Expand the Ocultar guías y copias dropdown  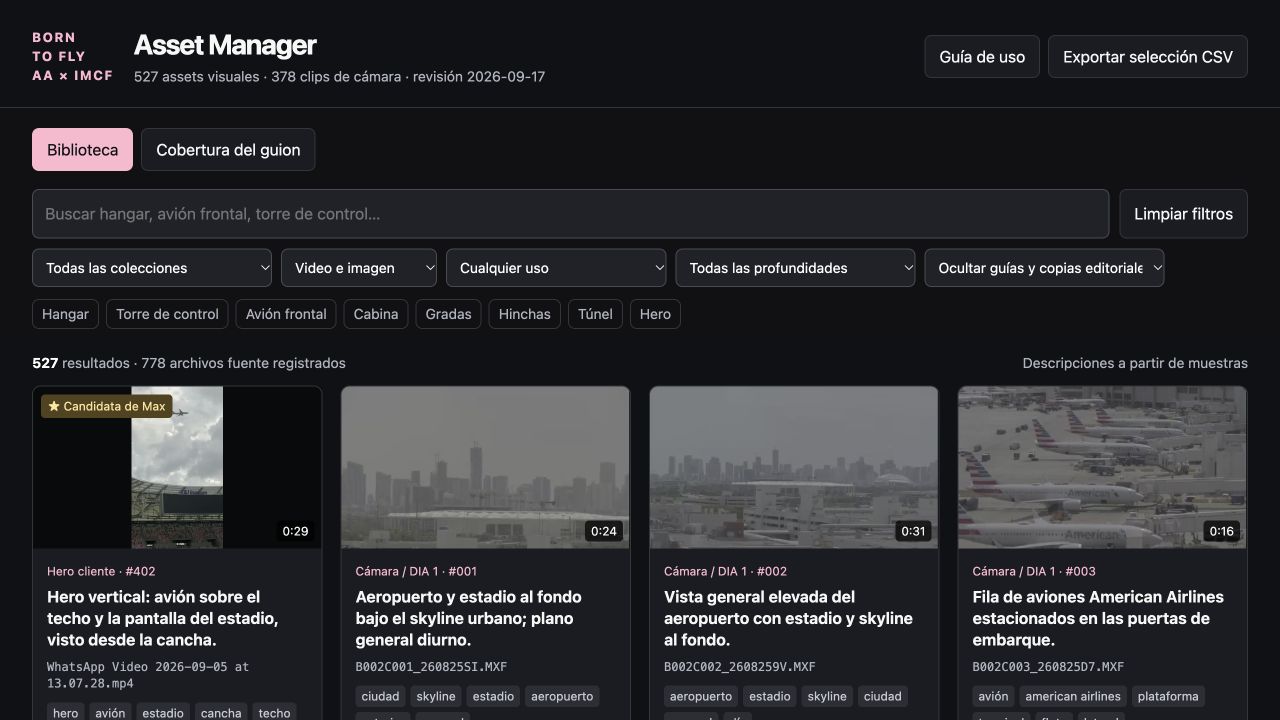(x=1044, y=268)
